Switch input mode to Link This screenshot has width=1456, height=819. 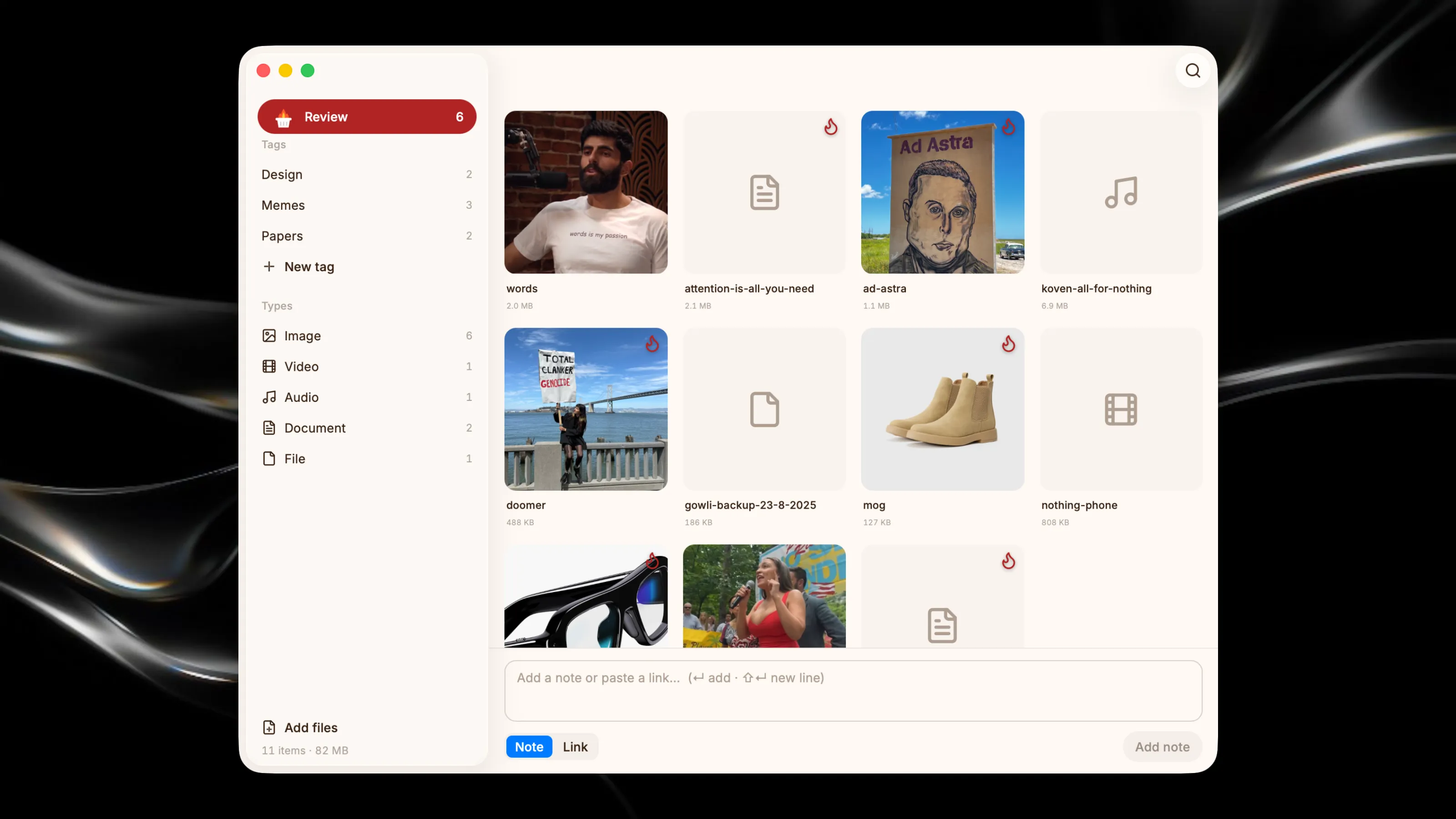coord(575,747)
